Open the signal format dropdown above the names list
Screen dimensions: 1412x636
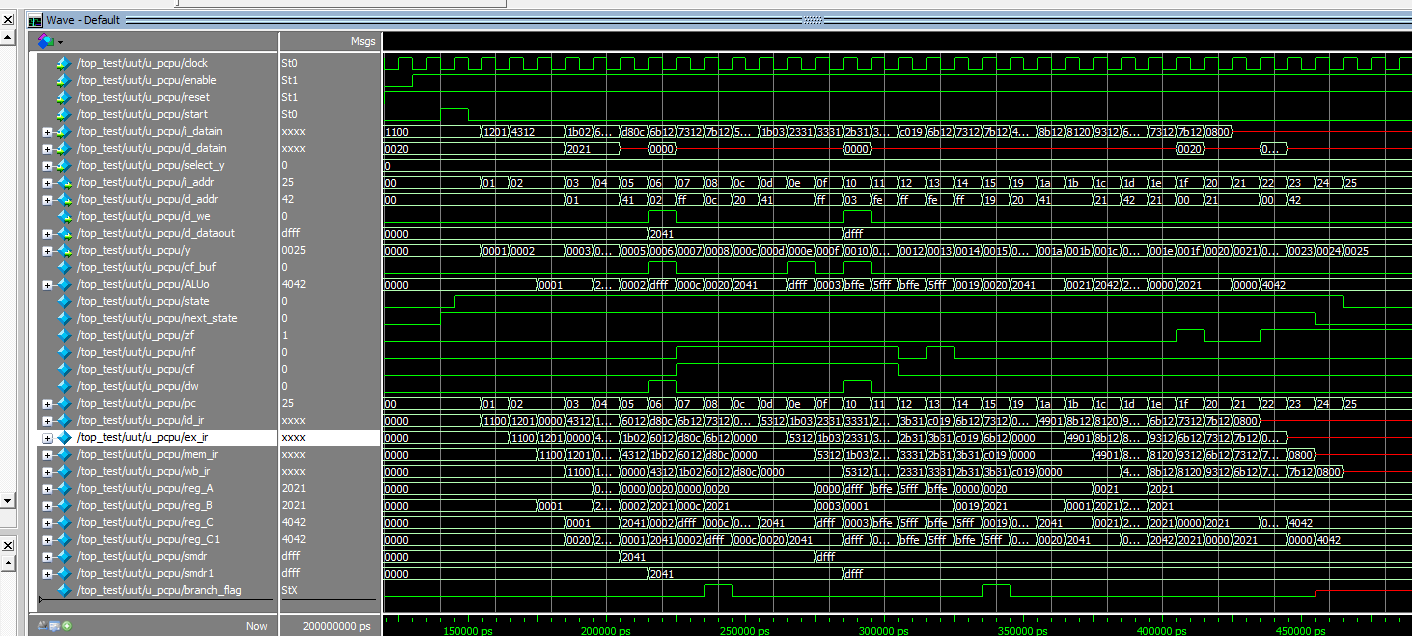coord(50,41)
